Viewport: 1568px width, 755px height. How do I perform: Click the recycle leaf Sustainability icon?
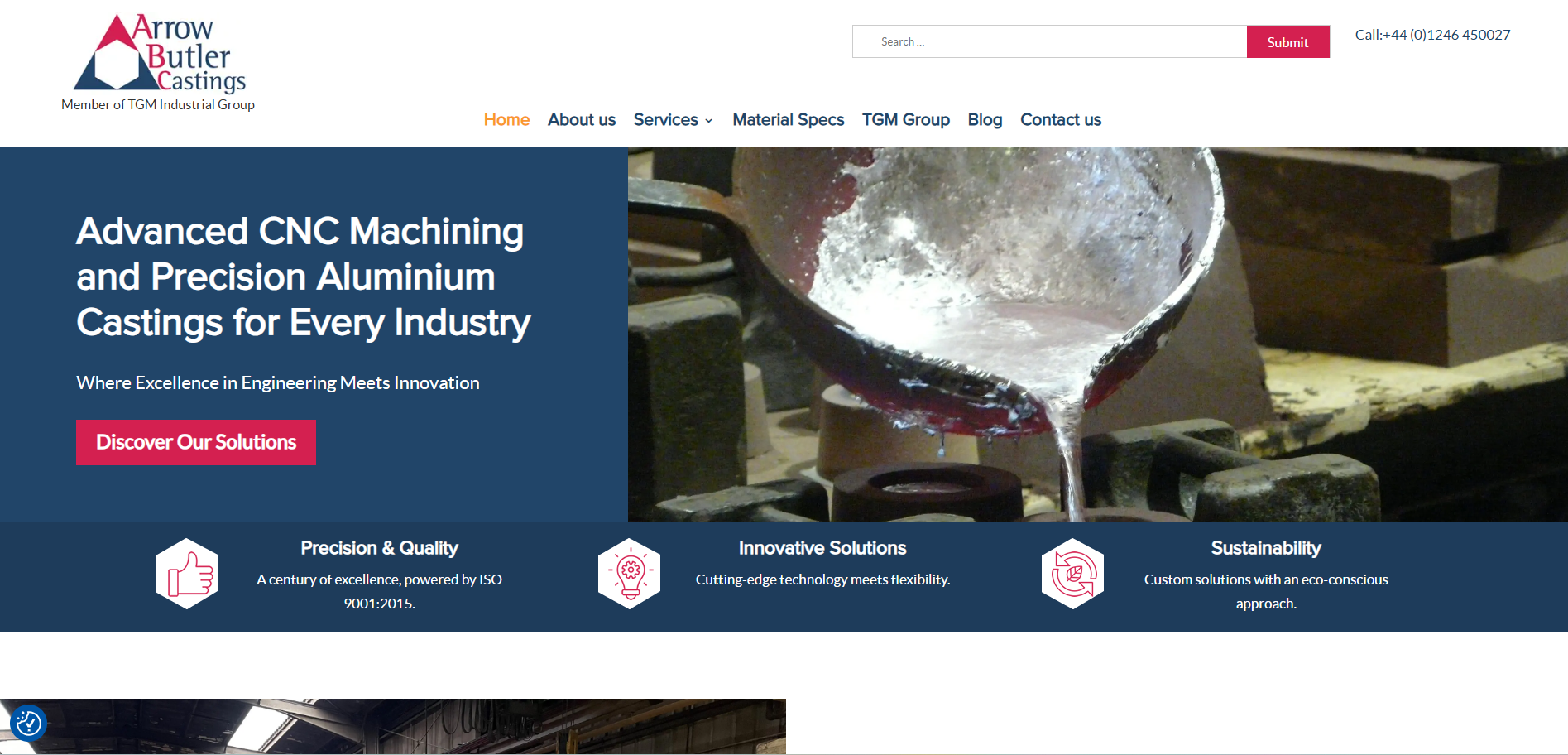click(x=1072, y=574)
